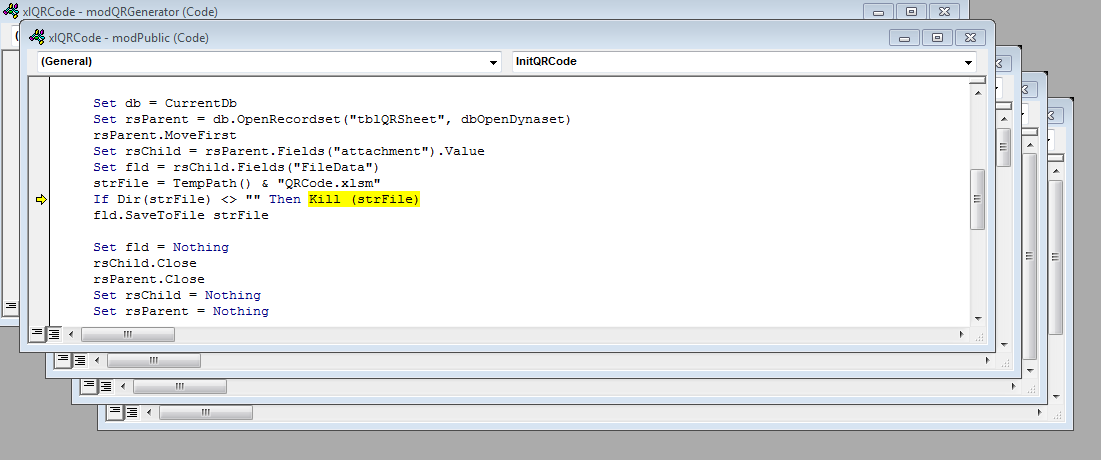Click the modPublic vertical scrollbar thumb
The image size is (1101, 460).
[977, 199]
